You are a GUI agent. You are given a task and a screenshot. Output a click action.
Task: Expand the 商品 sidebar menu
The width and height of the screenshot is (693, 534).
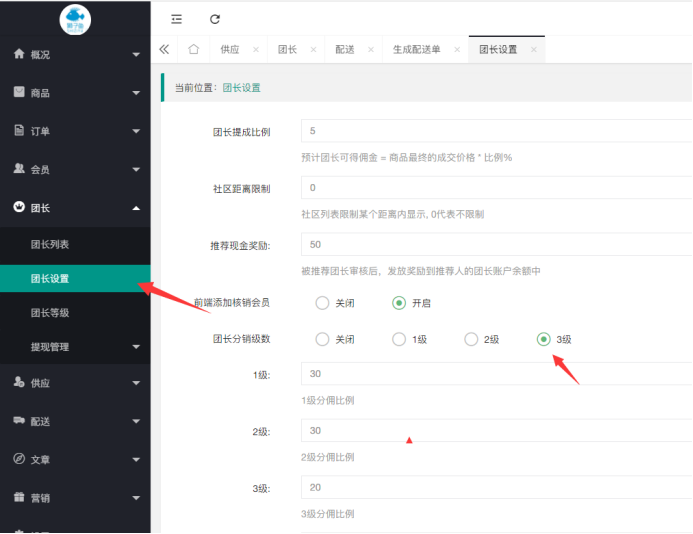(75, 93)
